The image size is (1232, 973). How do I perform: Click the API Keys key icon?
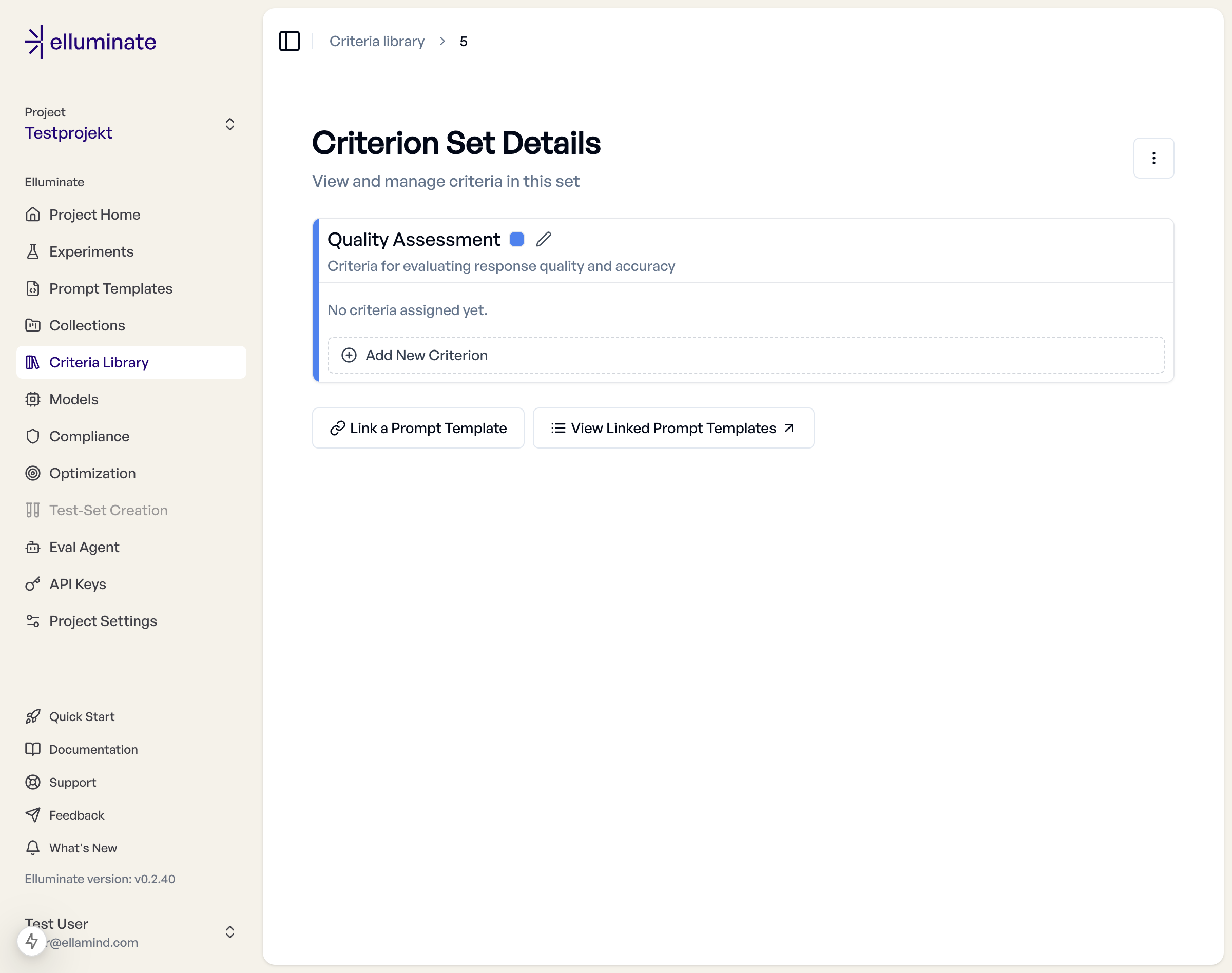pos(33,584)
